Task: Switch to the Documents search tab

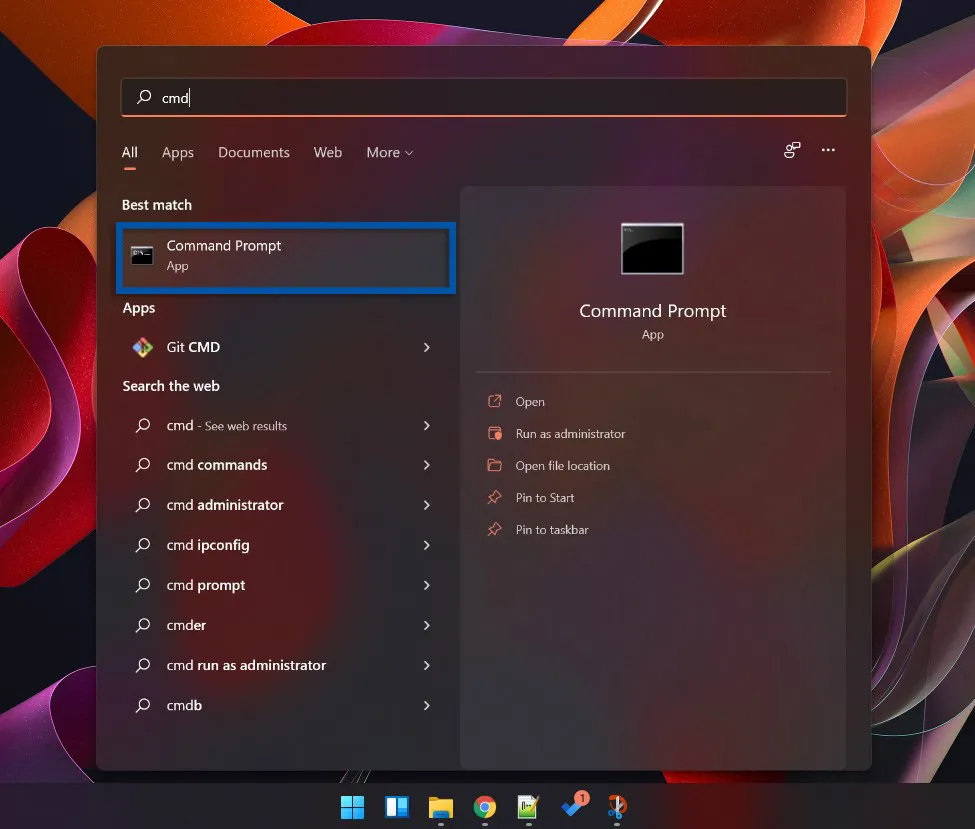Action: click(253, 152)
